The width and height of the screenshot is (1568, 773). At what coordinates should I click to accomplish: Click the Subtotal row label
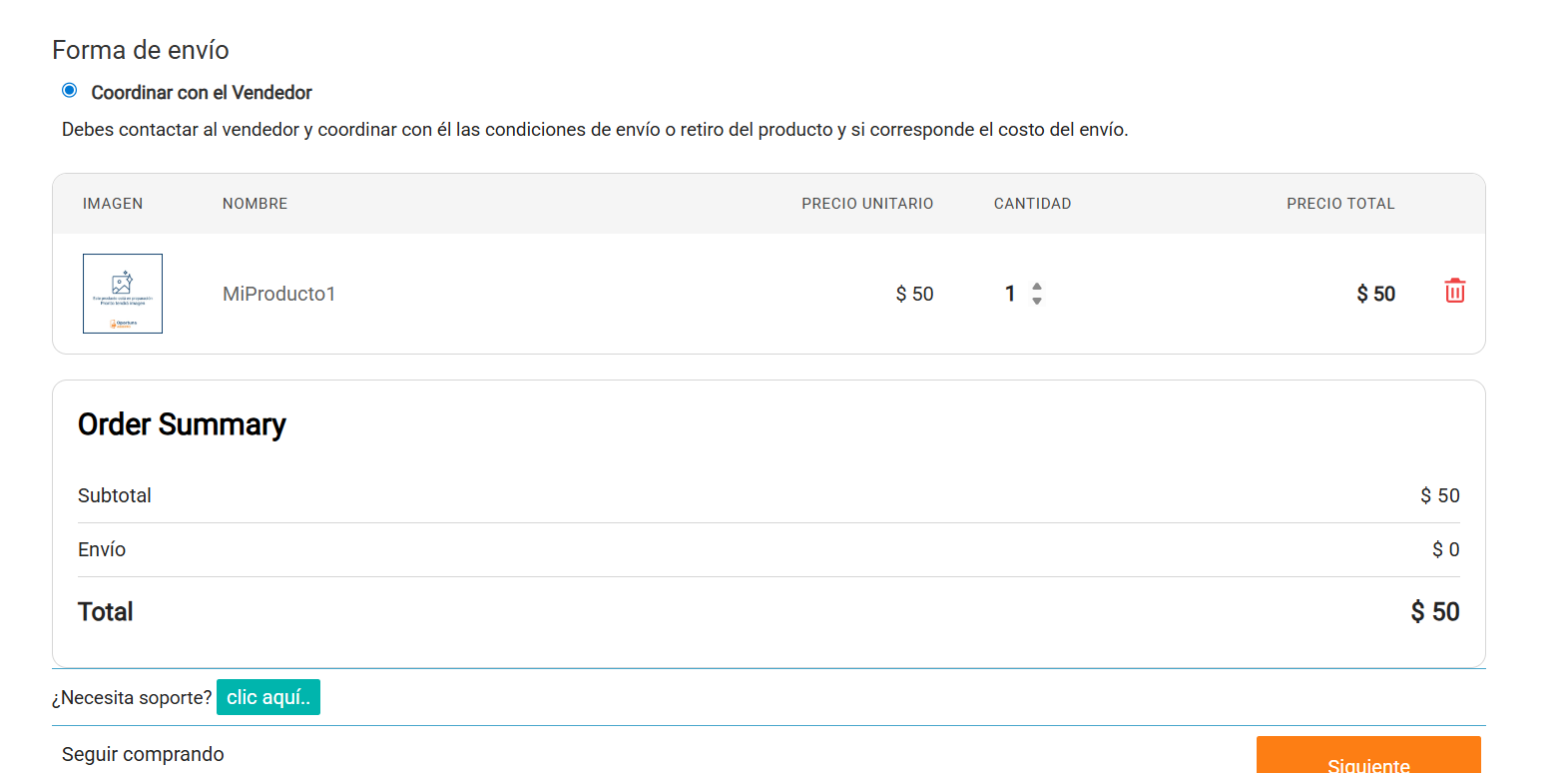point(115,495)
